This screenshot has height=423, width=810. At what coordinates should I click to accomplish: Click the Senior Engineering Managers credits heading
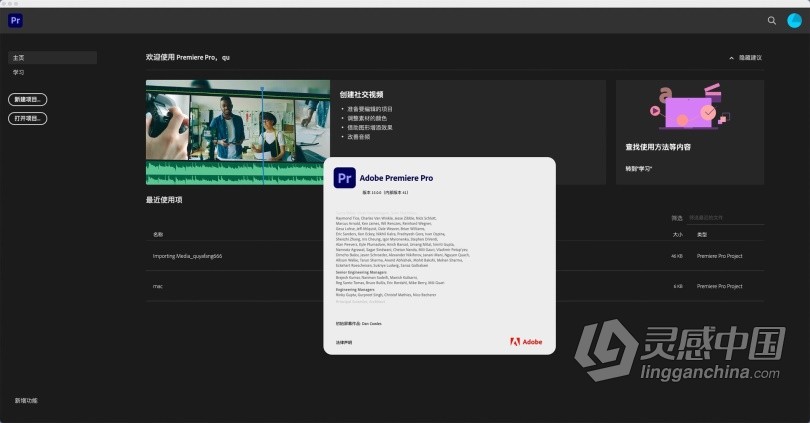(361, 272)
